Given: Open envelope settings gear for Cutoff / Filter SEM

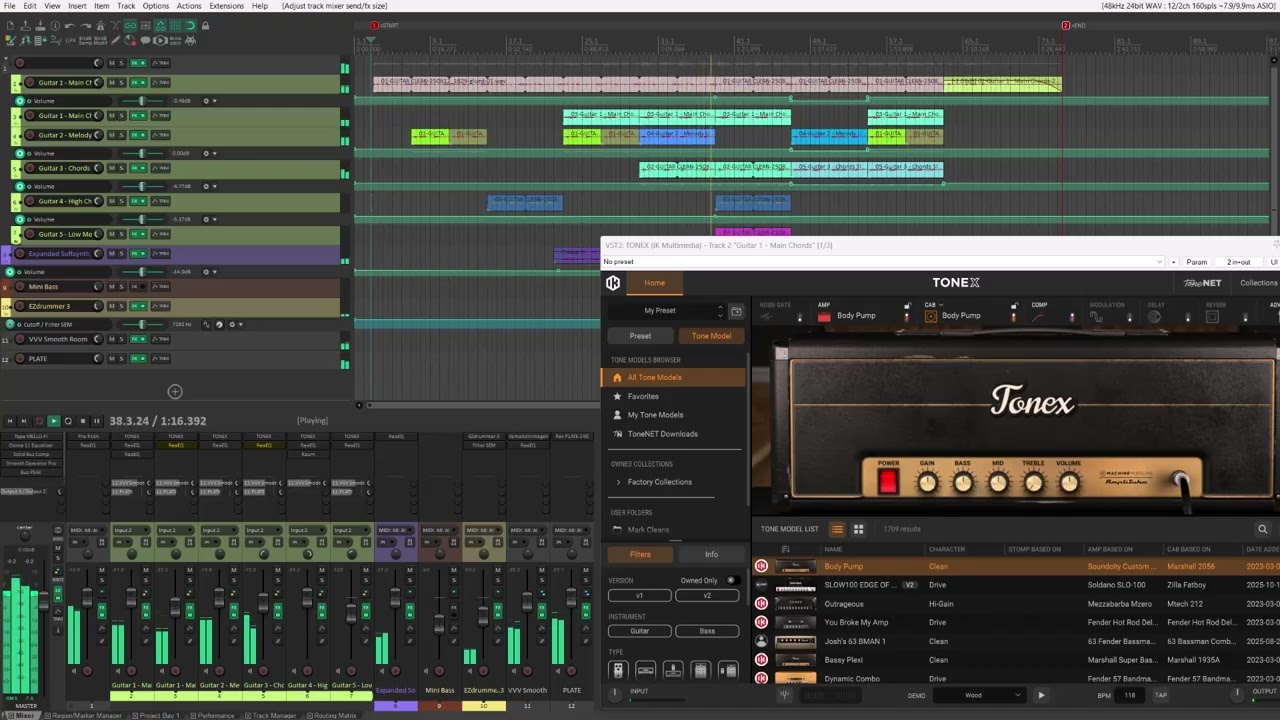Looking at the screenshot, I should 232,324.
